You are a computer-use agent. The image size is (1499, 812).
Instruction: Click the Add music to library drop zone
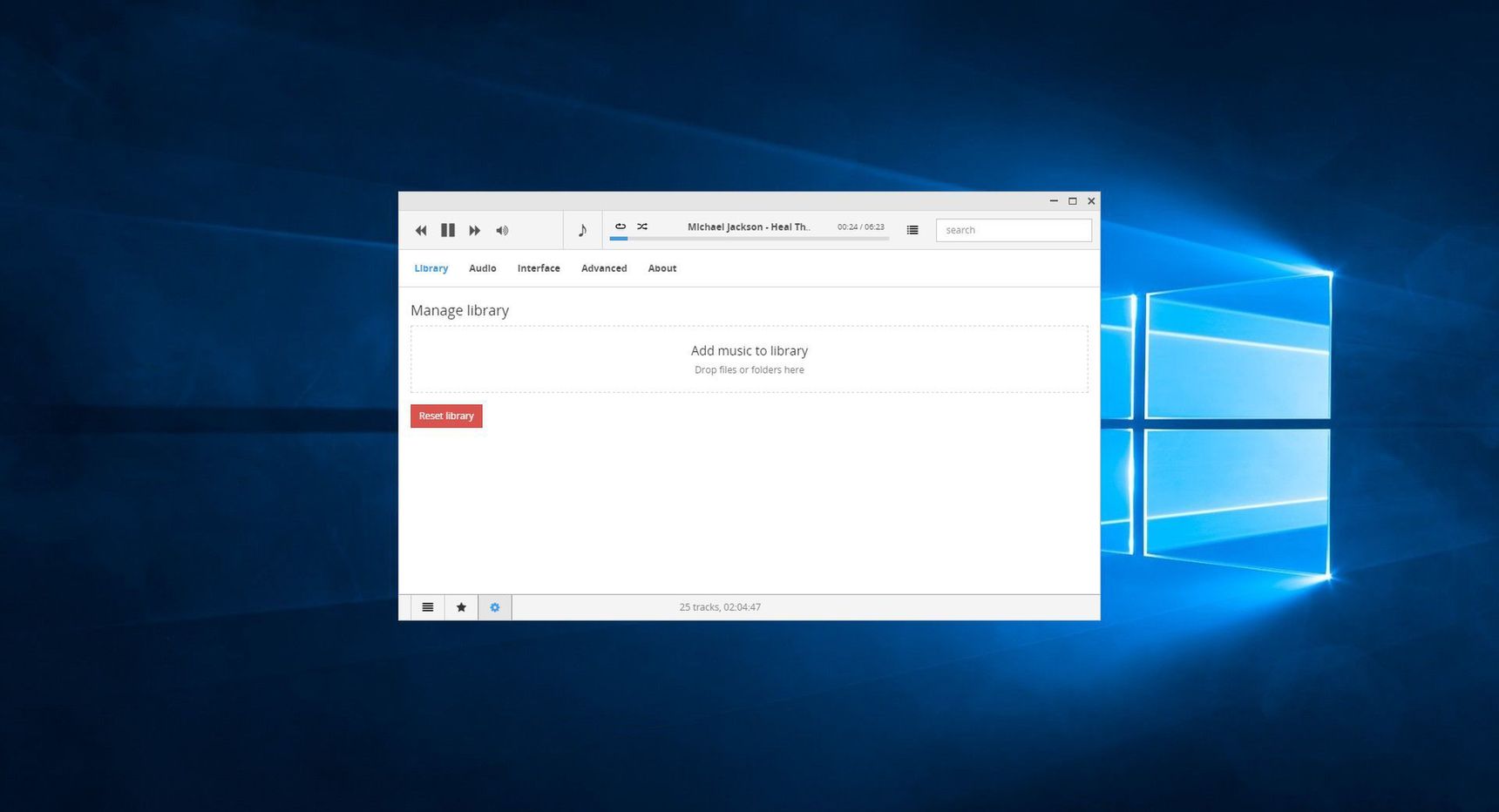(749, 359)
